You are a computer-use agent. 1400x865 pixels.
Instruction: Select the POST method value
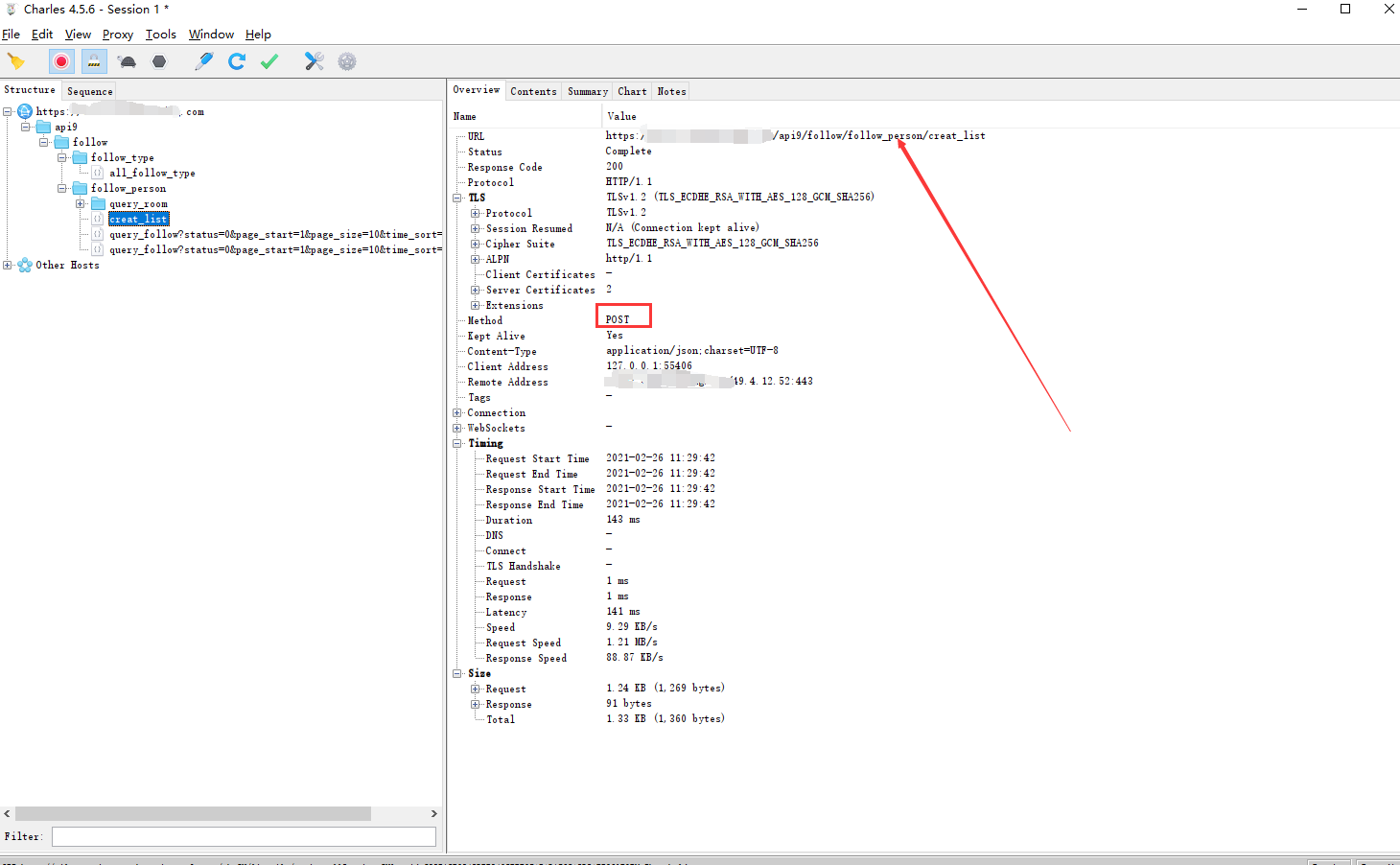618,319
